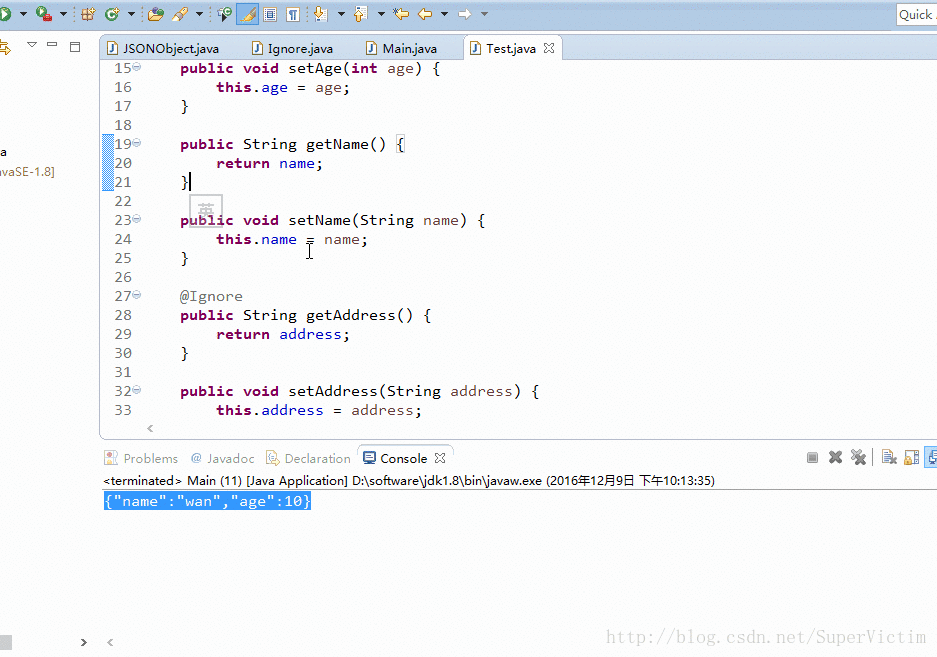
Task: Open the Declaration view tab
Action: tap(309, 459)
